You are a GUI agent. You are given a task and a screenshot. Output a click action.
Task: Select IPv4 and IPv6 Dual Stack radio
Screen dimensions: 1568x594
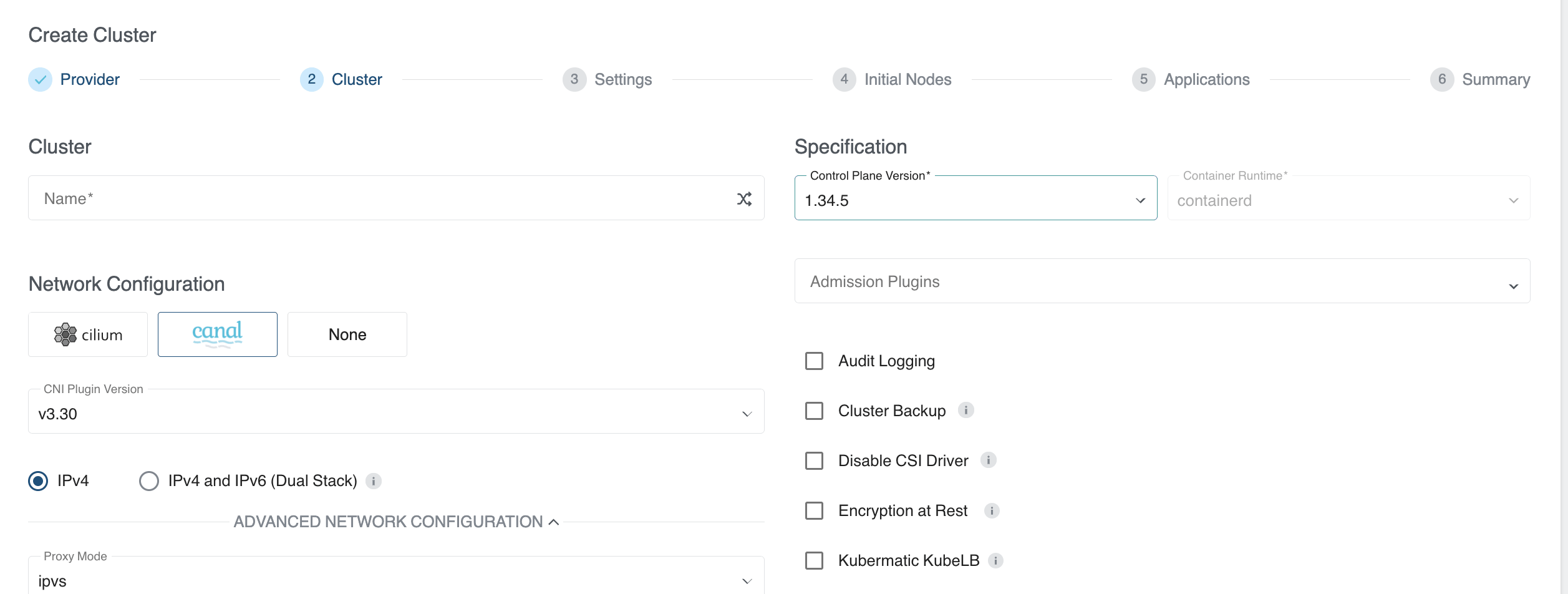pyautogui.click(x=149, y=481)
